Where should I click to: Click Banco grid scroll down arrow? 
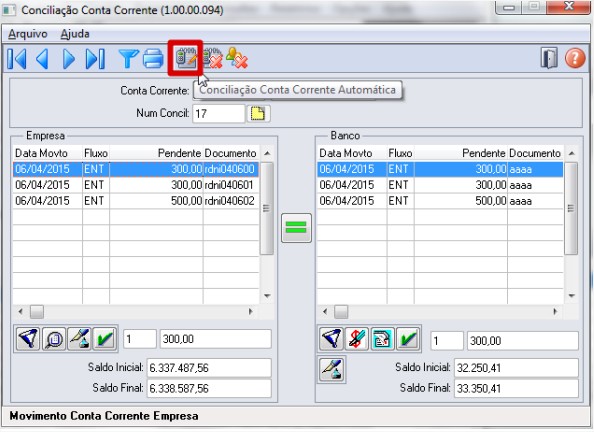(x=571, y=296)
